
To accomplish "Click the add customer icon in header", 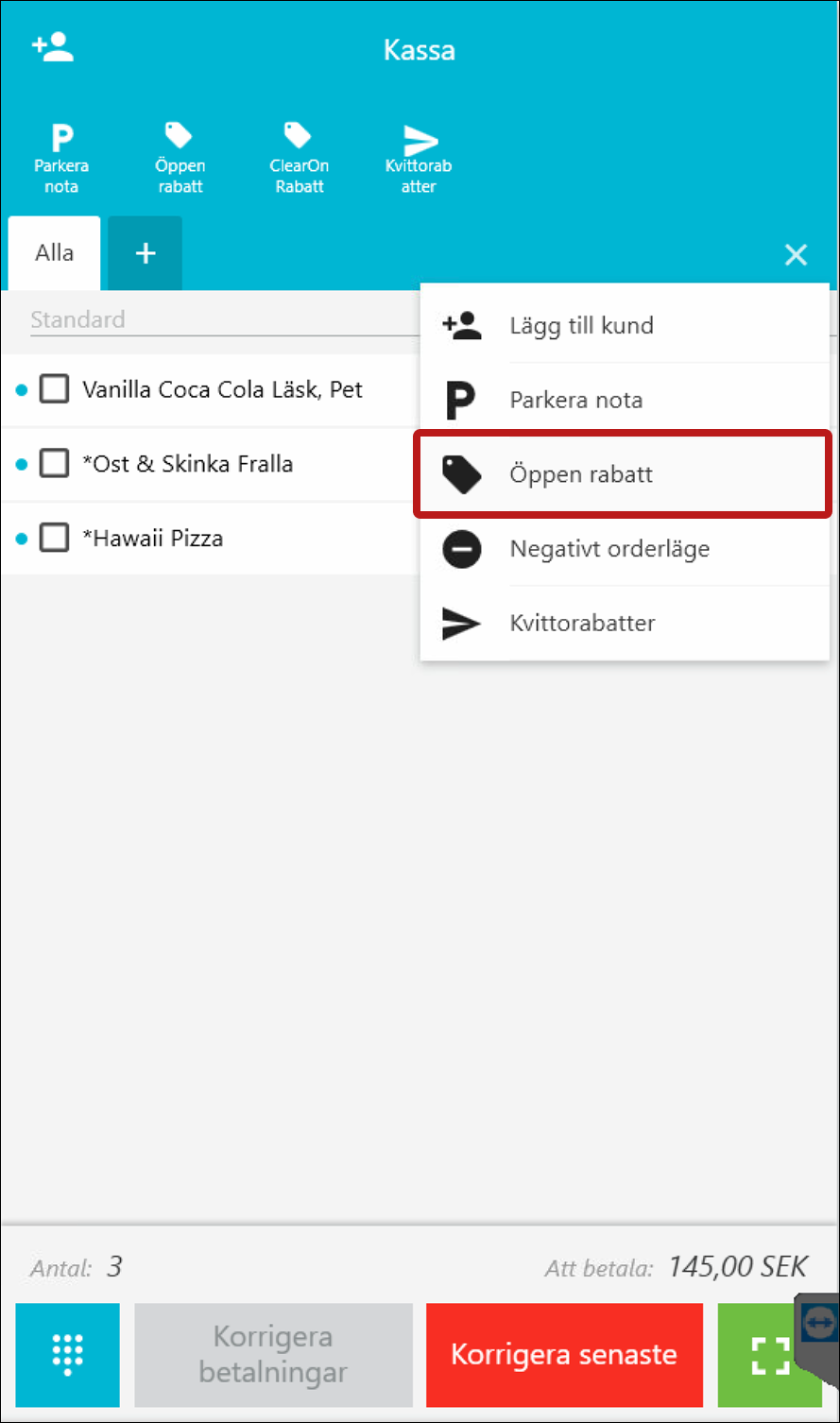I will [53, 47].
